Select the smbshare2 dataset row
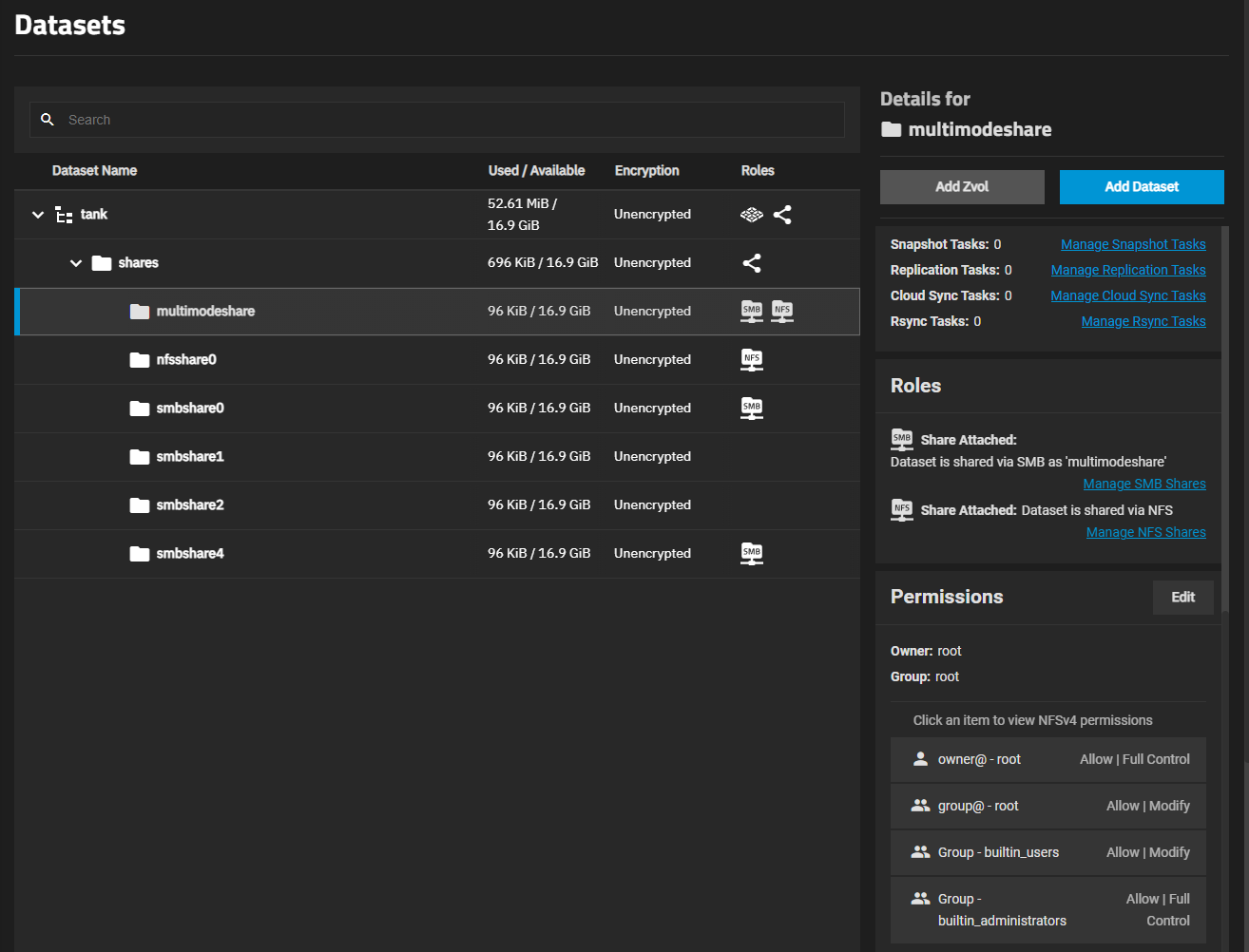 pos(190,505)
